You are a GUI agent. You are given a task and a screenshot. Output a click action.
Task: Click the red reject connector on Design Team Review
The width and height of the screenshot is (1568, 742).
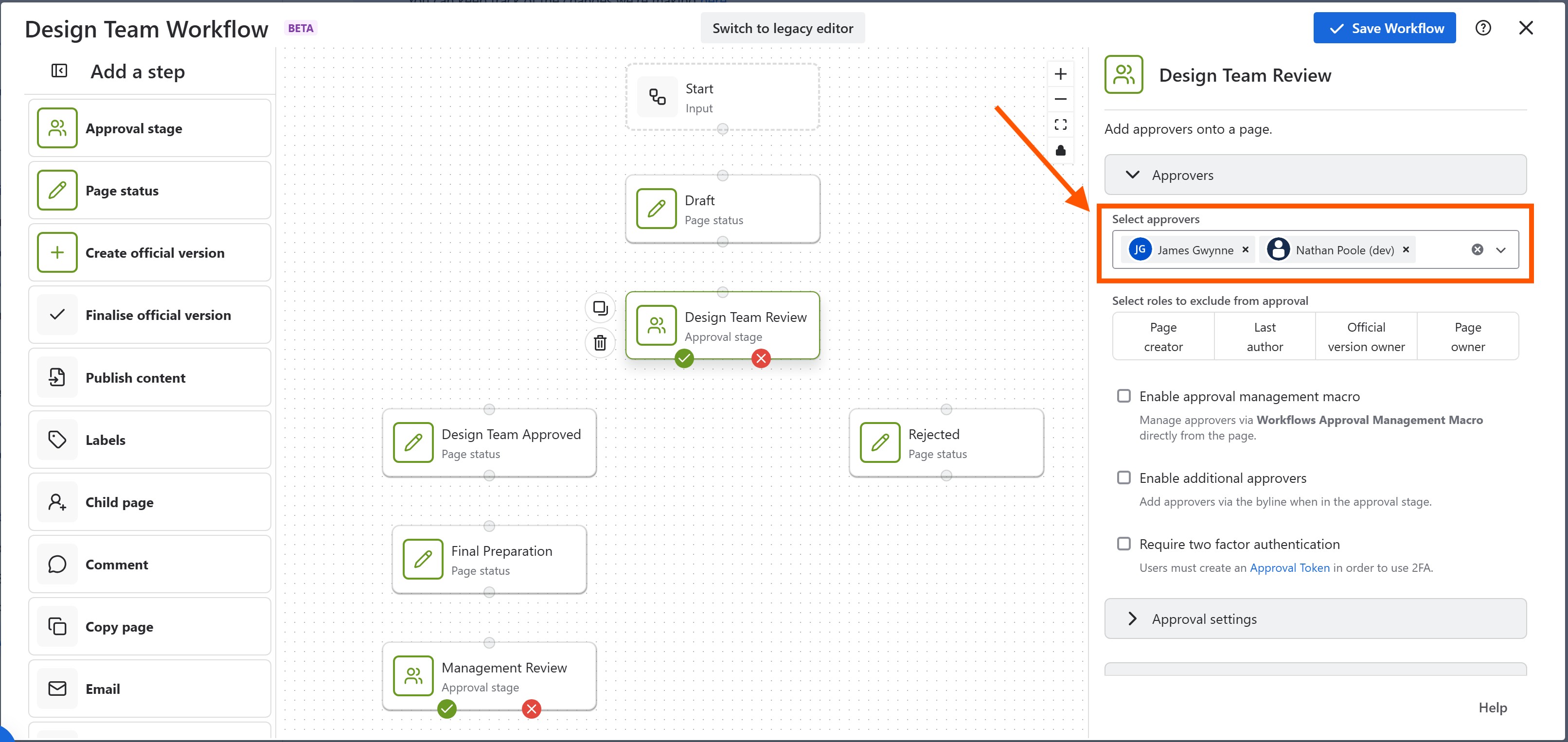pos(761,358)
